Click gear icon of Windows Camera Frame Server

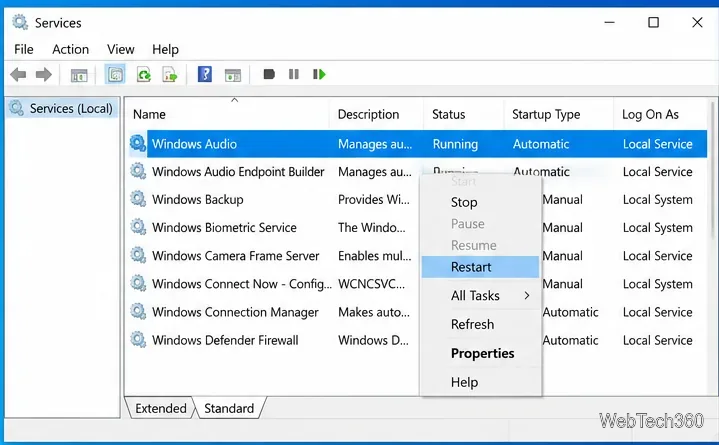pyautogui.click(x=138, y=255)
